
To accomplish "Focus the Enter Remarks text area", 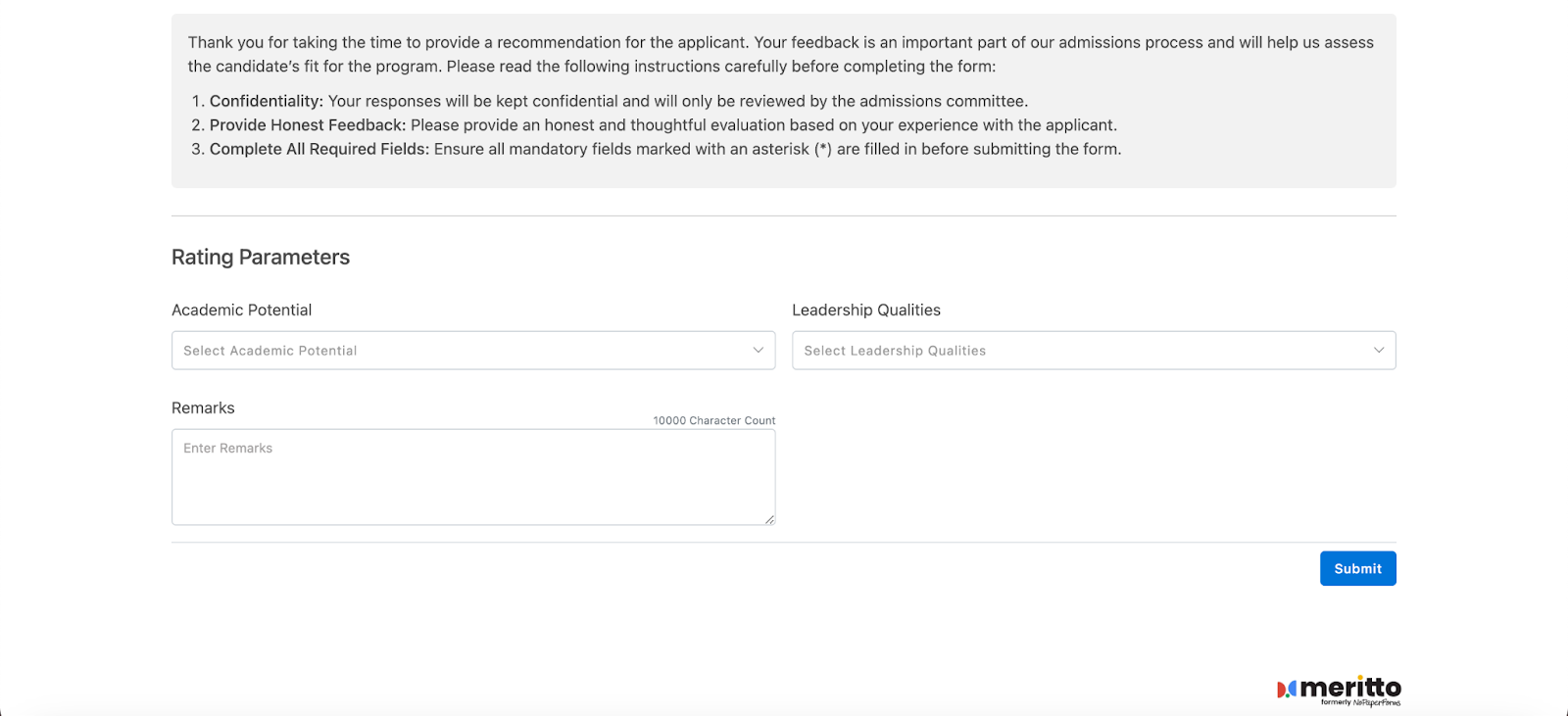I will point(473,477).
